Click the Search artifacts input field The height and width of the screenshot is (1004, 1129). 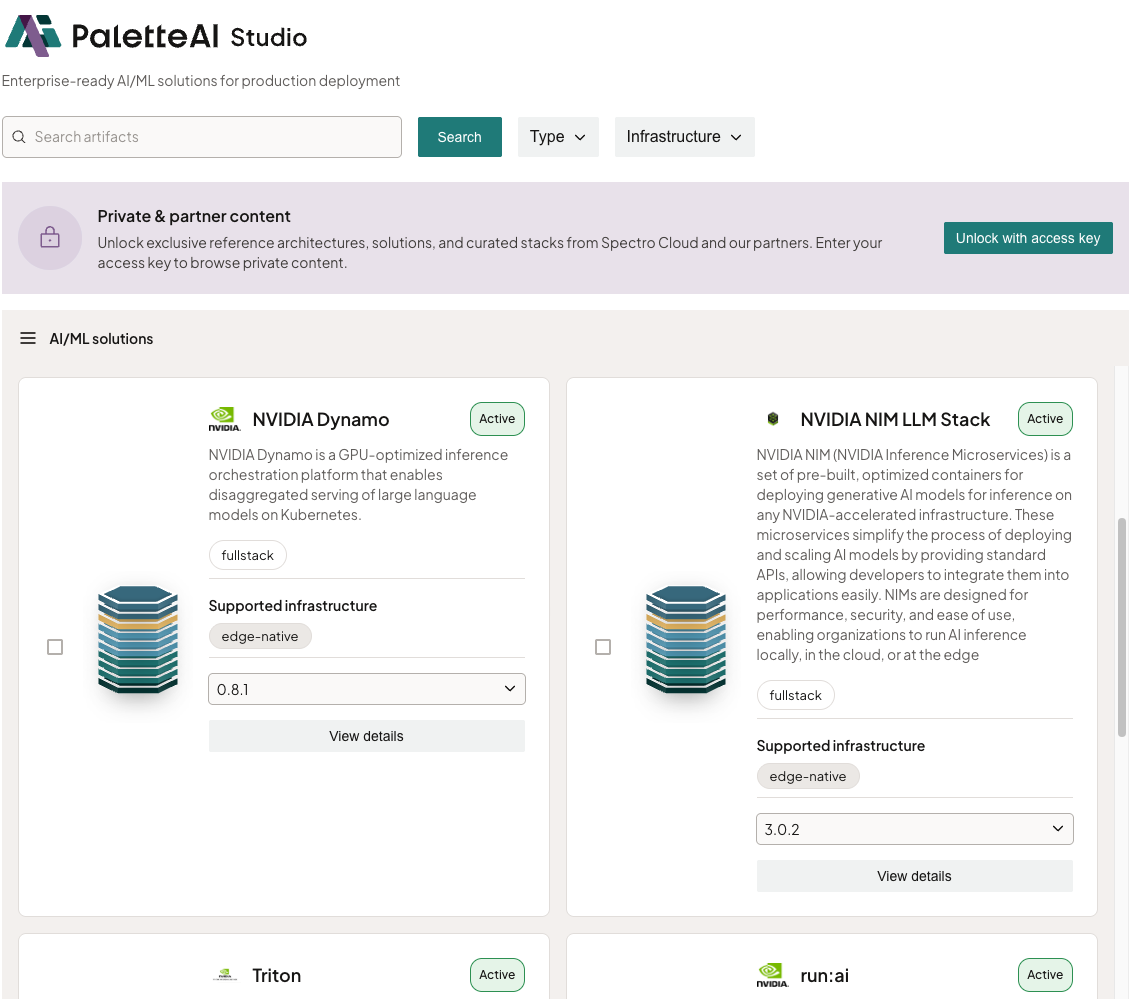[x=200, y=136]
